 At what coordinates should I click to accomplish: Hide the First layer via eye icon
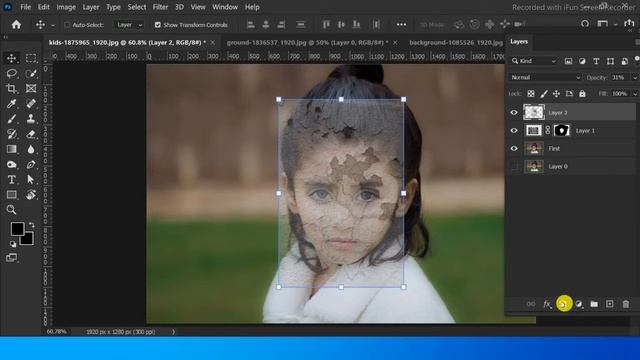[514, 149]
